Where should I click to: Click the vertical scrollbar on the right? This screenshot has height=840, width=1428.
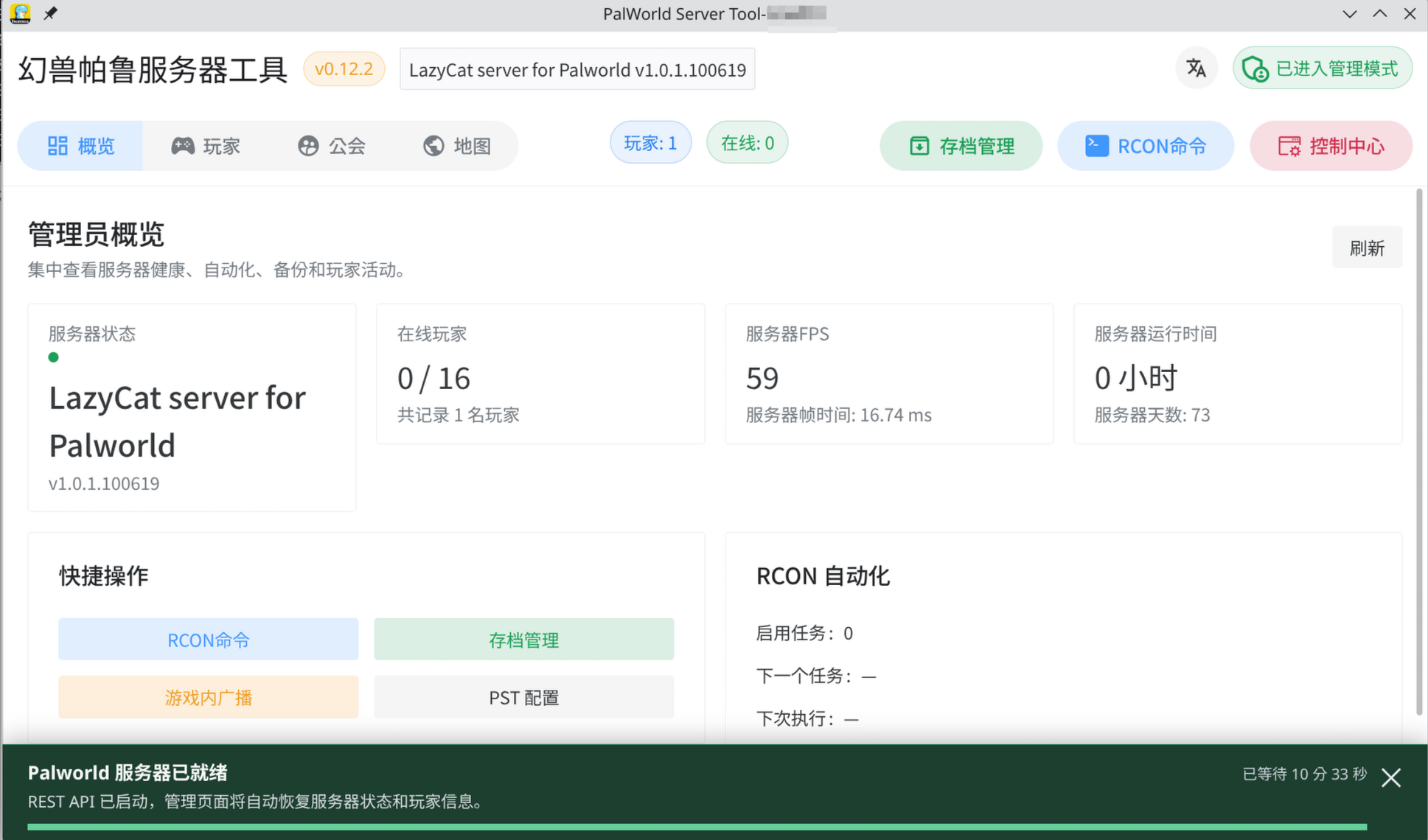pos(1419,451)
